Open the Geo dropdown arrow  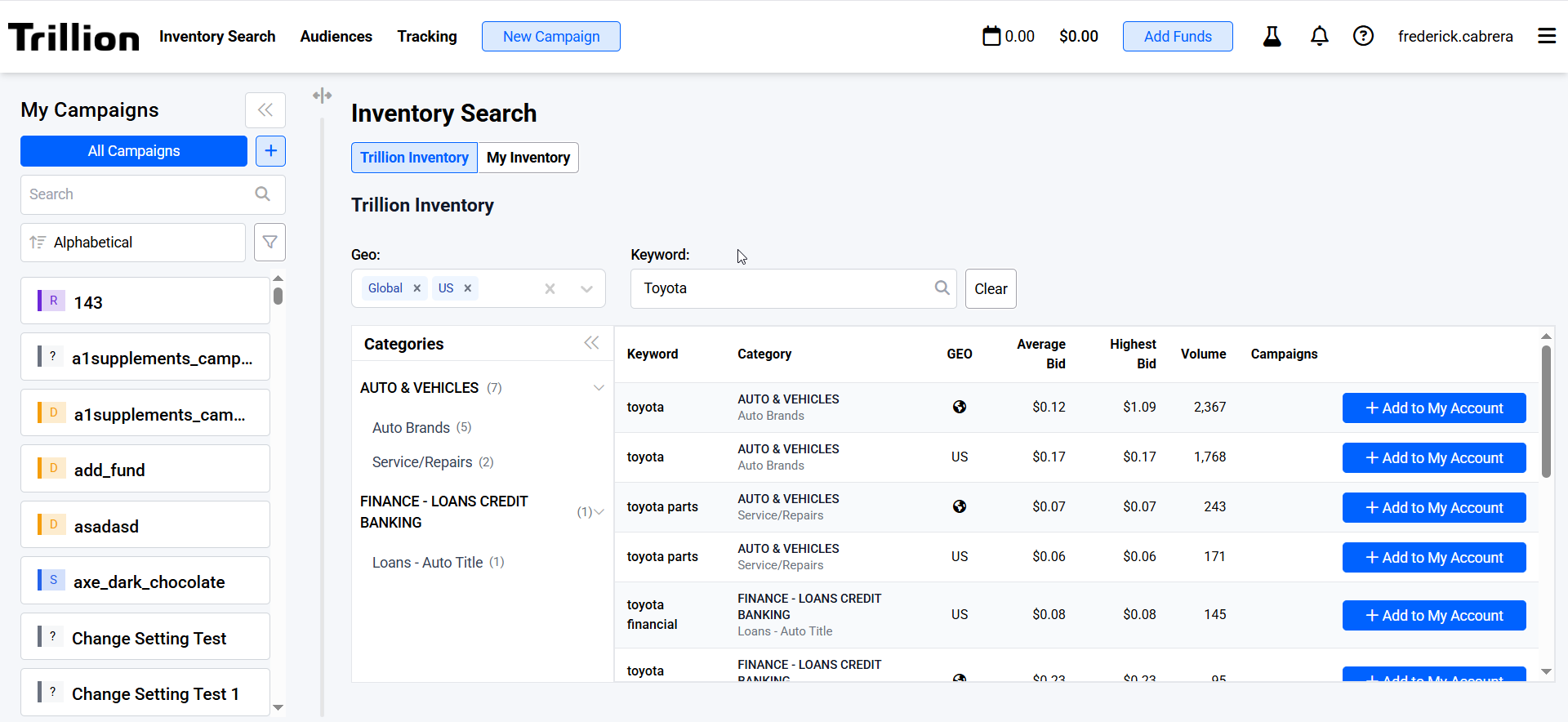pos(586,288)
